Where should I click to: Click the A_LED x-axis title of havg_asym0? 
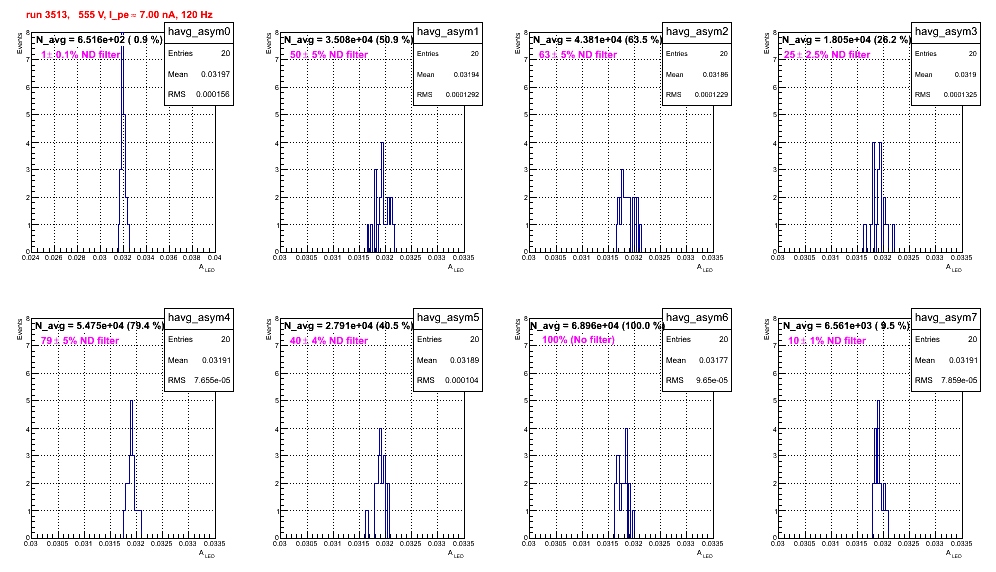[x=207, y=268]
